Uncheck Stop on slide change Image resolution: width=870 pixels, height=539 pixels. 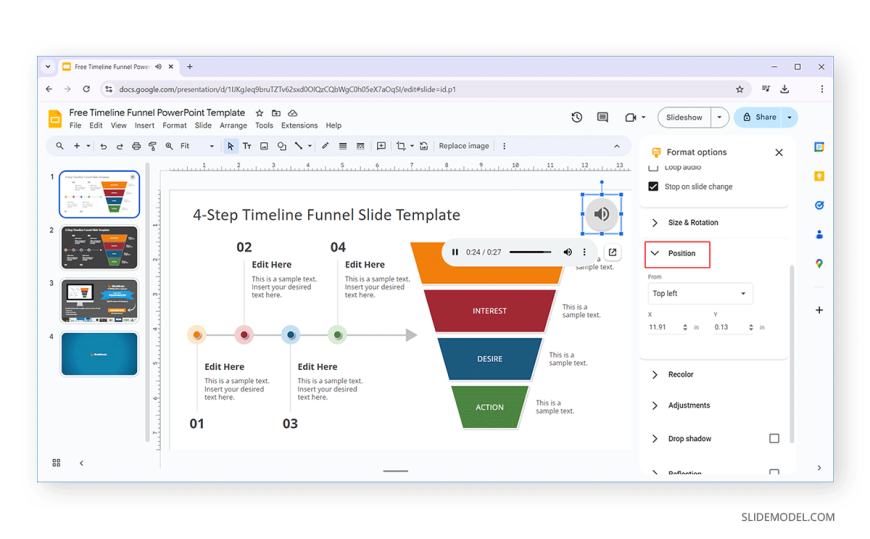(x=653, y=187)
